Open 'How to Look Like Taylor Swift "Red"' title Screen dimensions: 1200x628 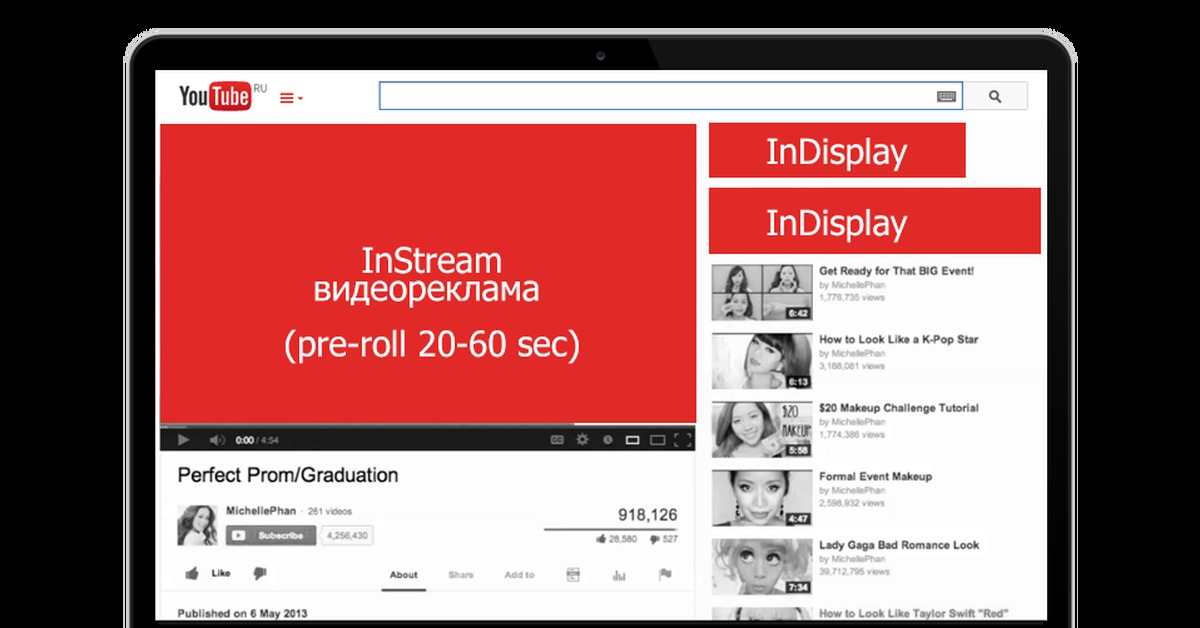pyautogui.click(x=914, y=614)
